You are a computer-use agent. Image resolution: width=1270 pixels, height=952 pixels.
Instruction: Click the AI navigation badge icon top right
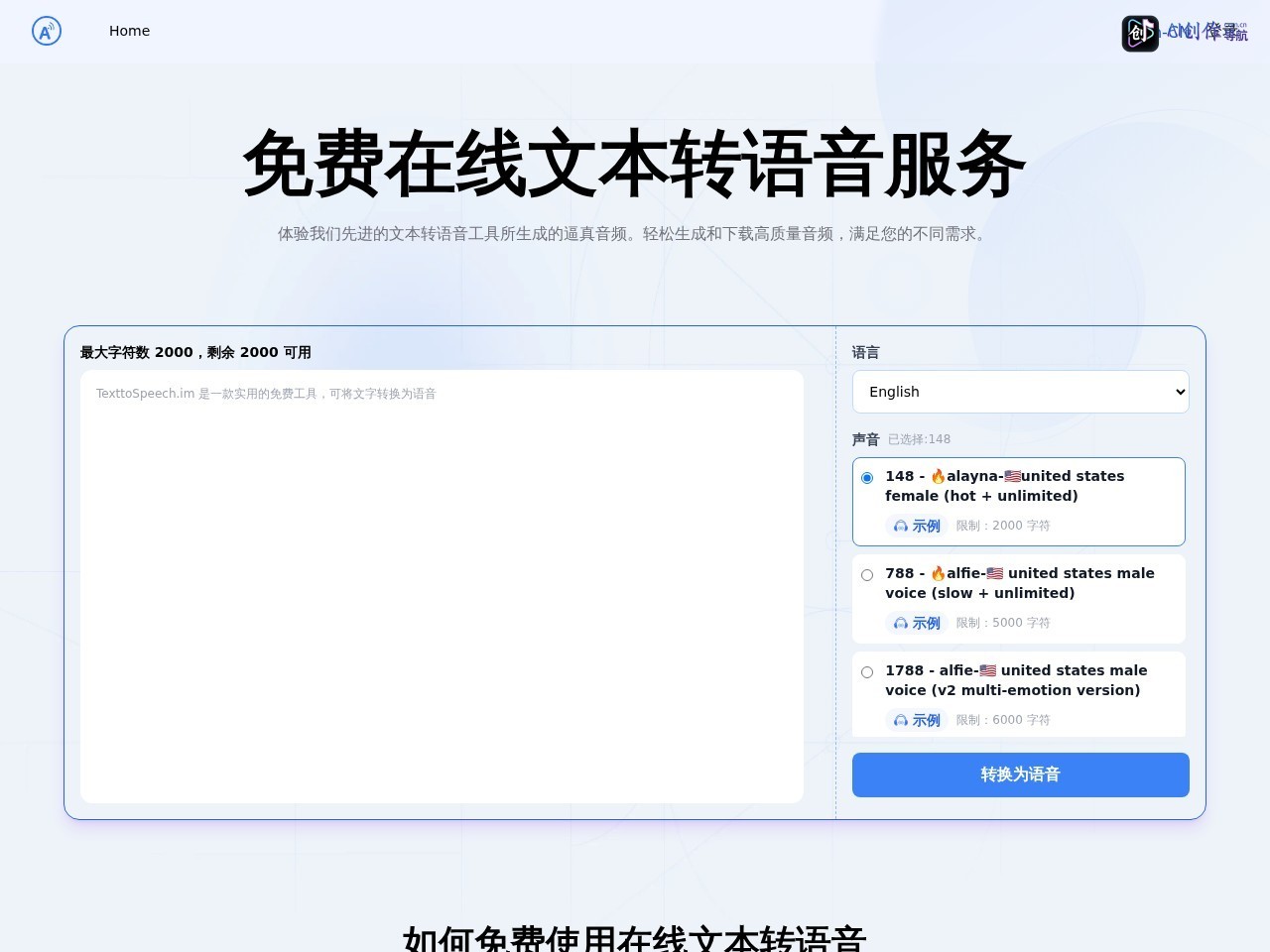point(1140,33)
